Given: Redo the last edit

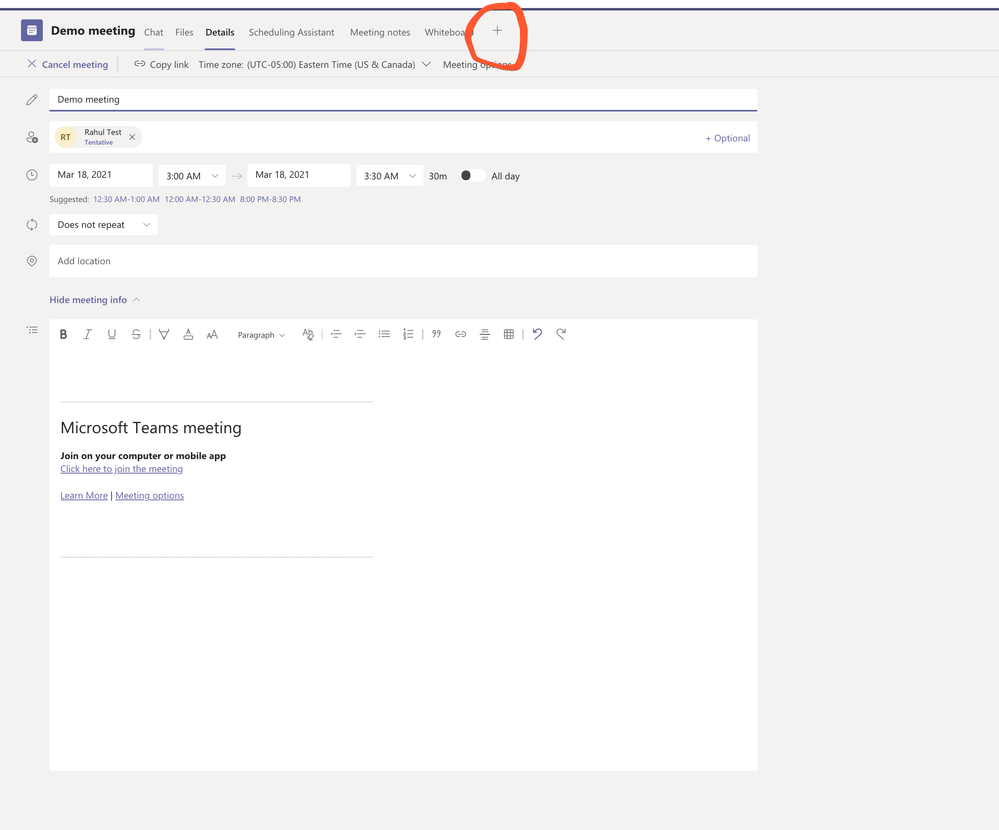Looking at the screenshot, I should click(561, 334).
